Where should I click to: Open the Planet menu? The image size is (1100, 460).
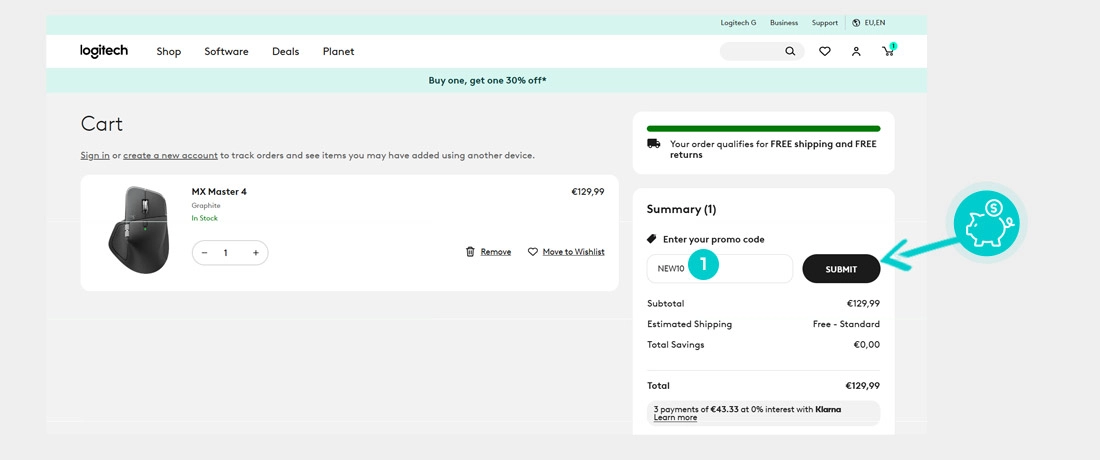[x=338, y=51]
